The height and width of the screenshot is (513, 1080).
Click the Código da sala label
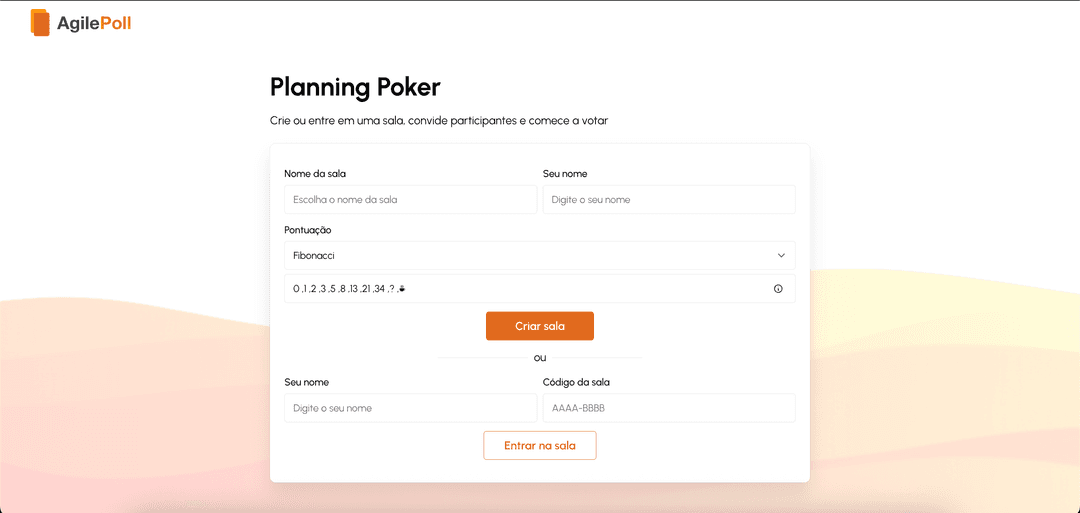pos(576,382)
